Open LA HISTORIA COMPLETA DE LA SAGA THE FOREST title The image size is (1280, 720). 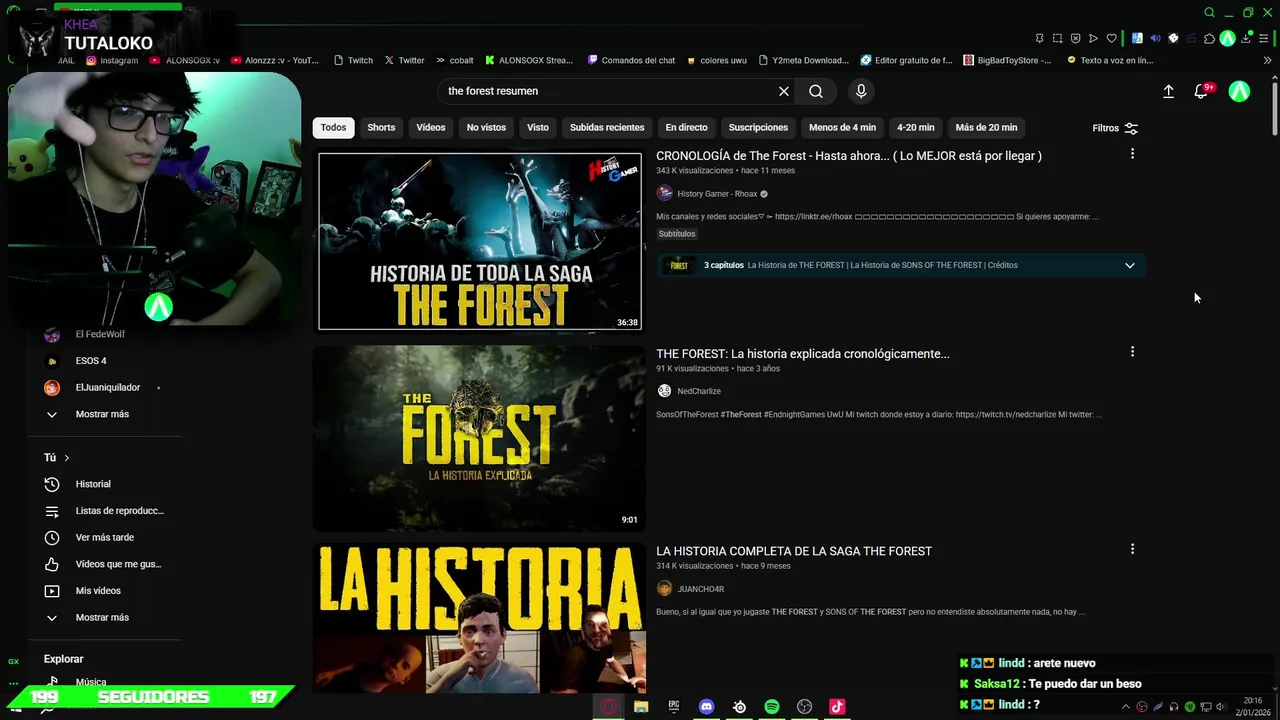pos(794,551)
